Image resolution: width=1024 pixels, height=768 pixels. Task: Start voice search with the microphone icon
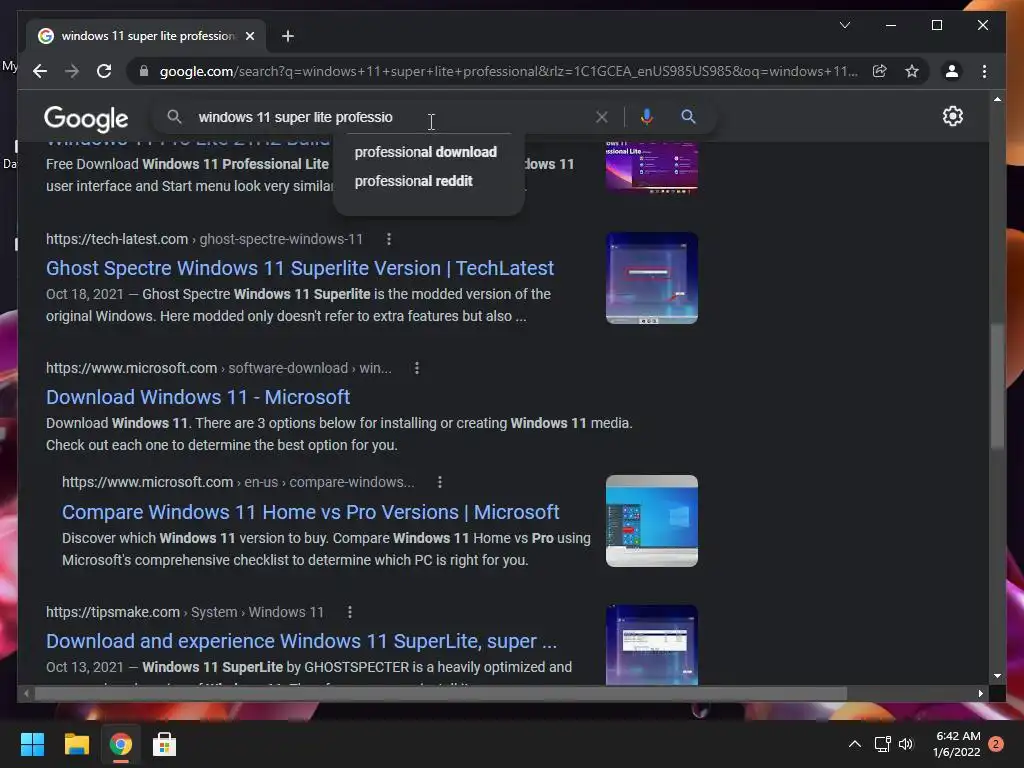[x=647, y=117]
